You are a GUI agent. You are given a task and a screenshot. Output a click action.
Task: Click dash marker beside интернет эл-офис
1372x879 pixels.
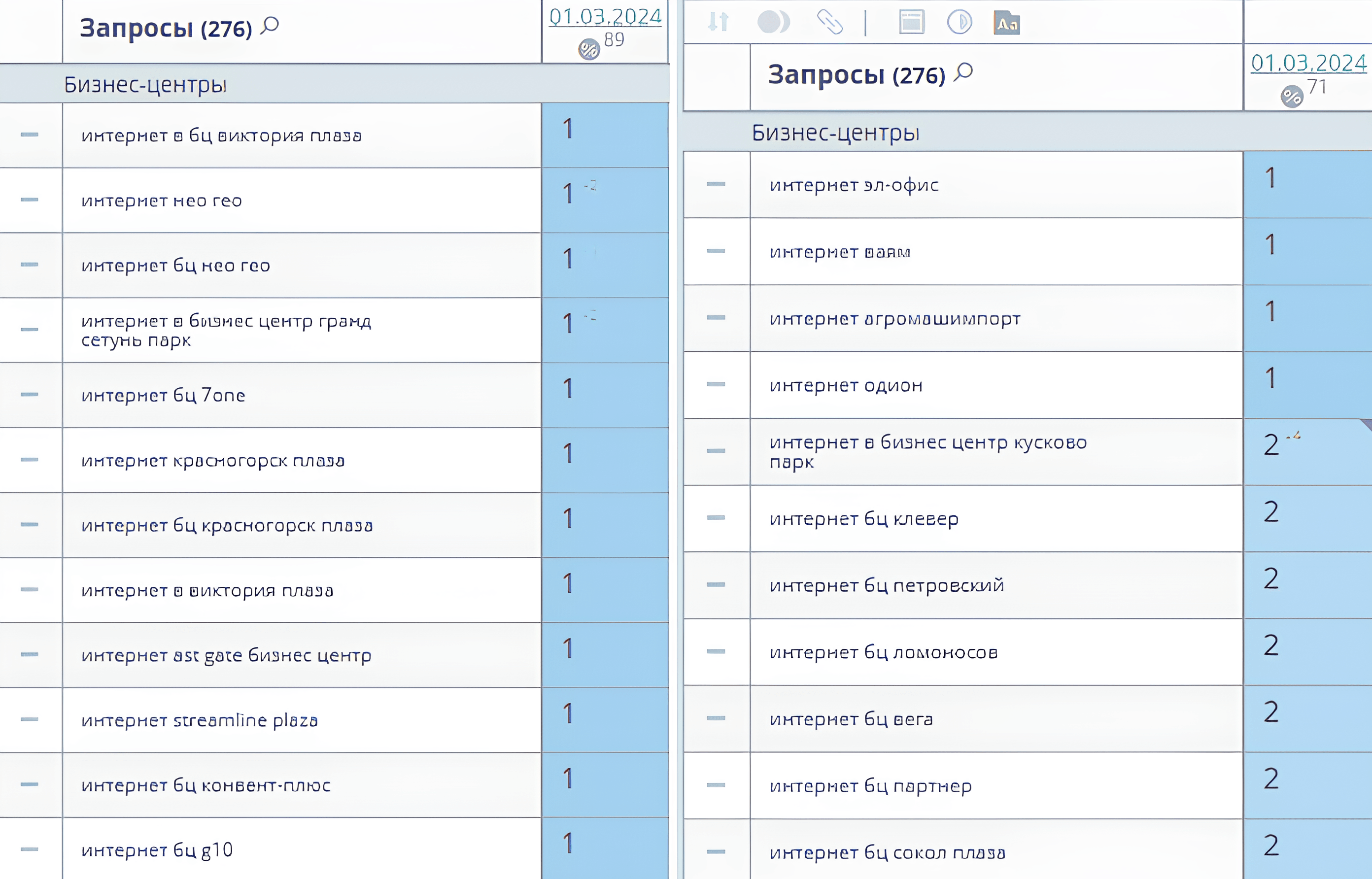(716, 184)
